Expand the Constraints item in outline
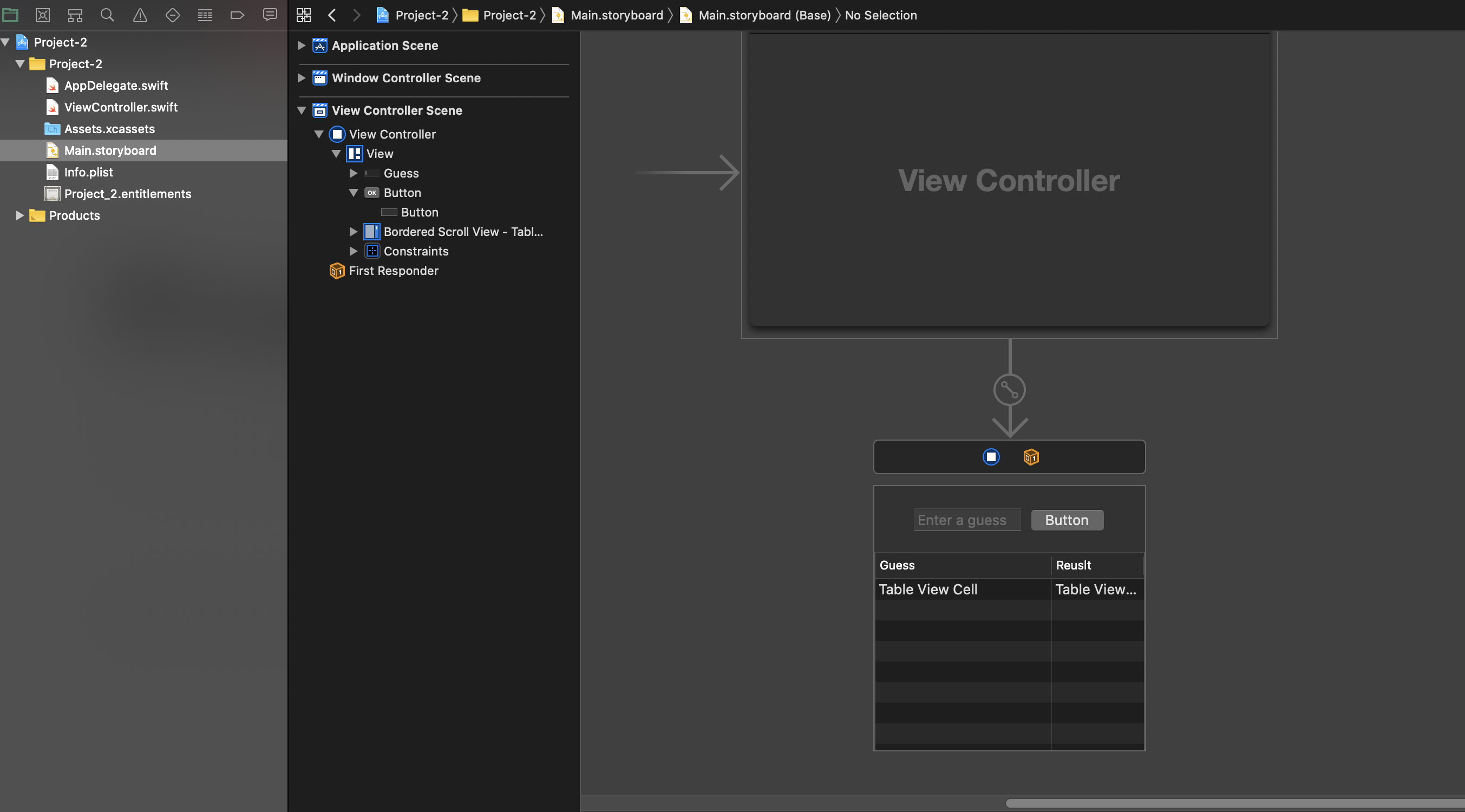Viewport: 1465px width, 812px height. (x=353, y=251)
